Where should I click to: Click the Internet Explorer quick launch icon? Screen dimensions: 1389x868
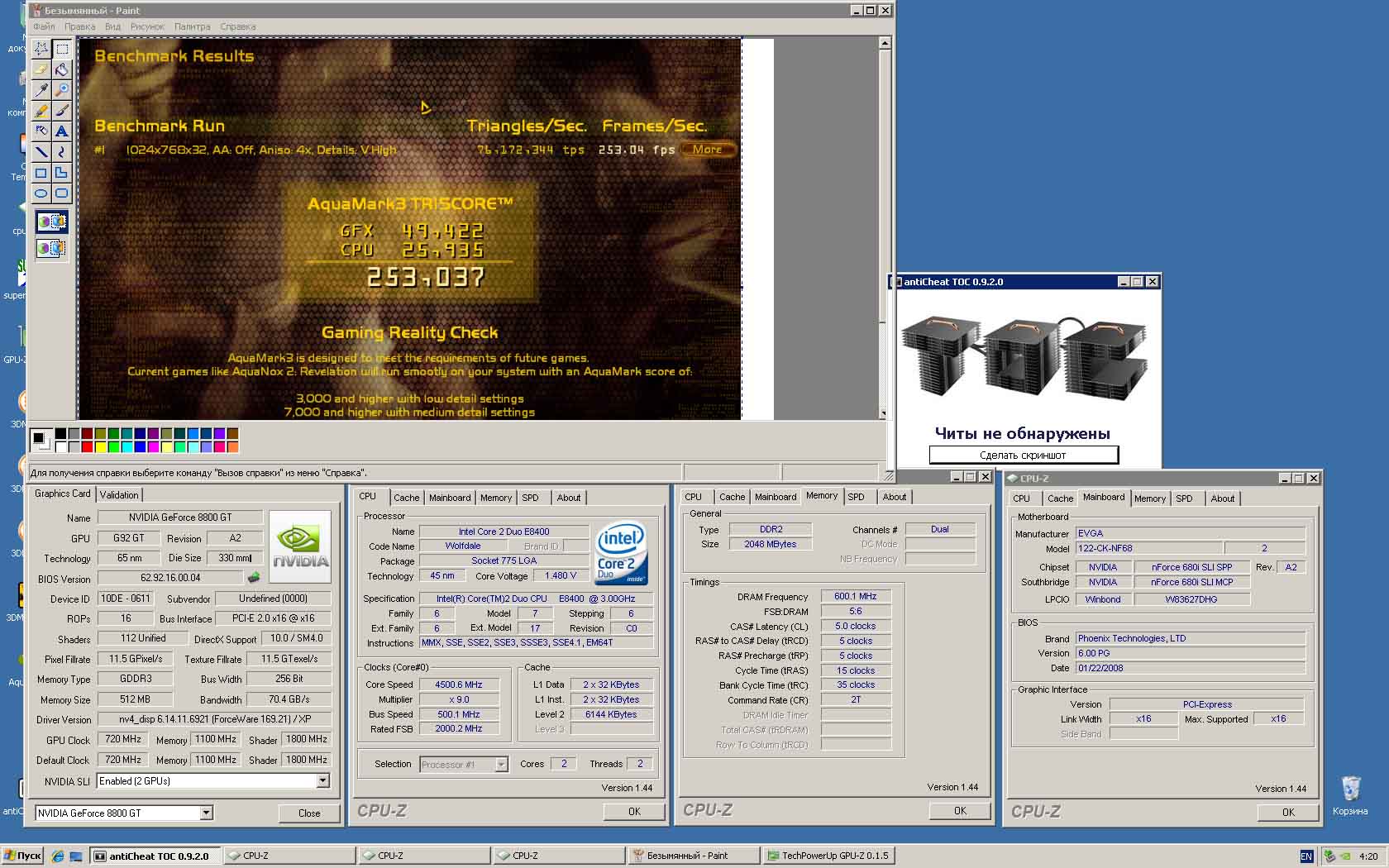click(x=57, y=856)
